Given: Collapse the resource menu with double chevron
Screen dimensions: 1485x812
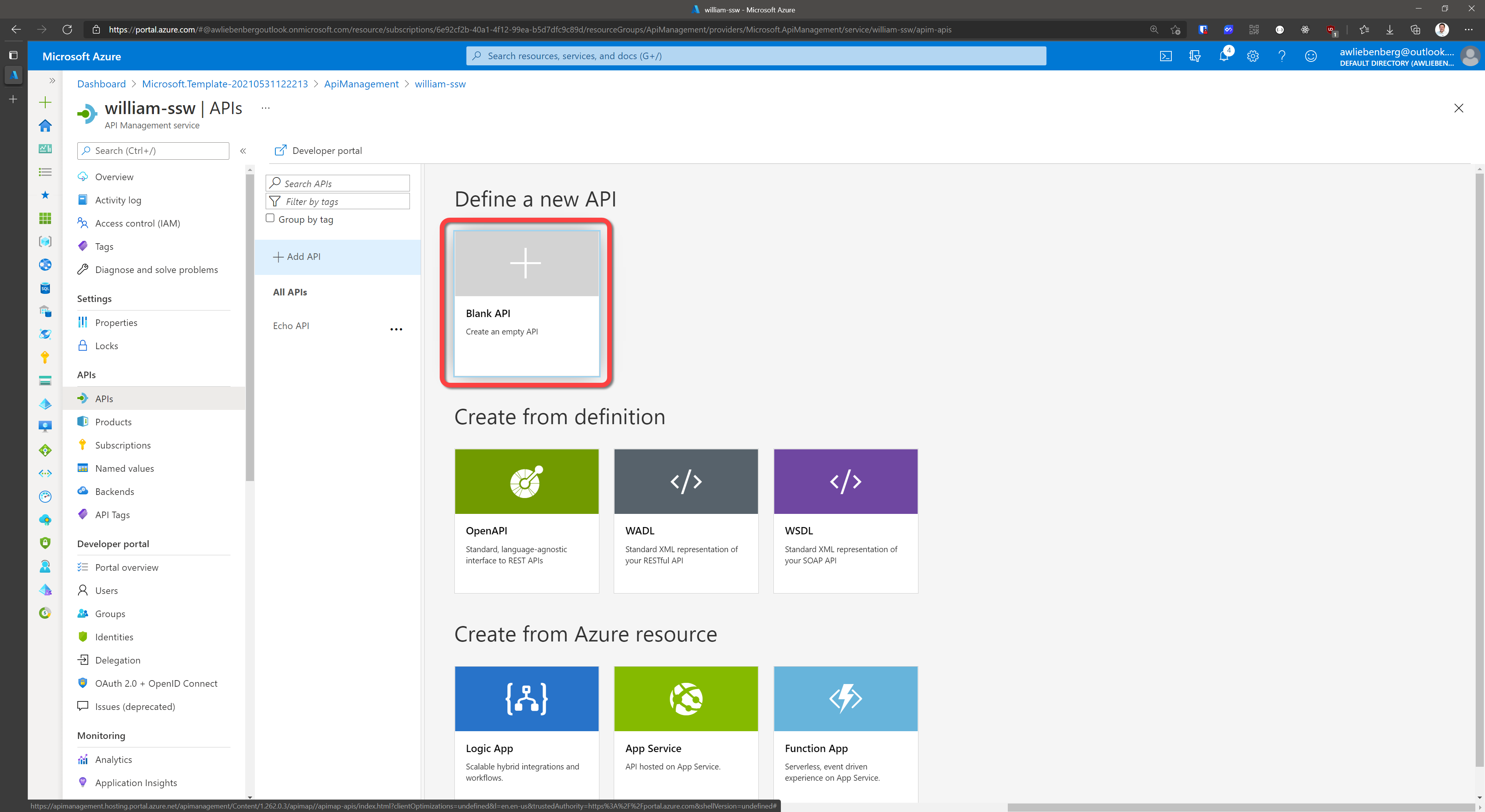Looking at the screenshot, I should point(243,151).
